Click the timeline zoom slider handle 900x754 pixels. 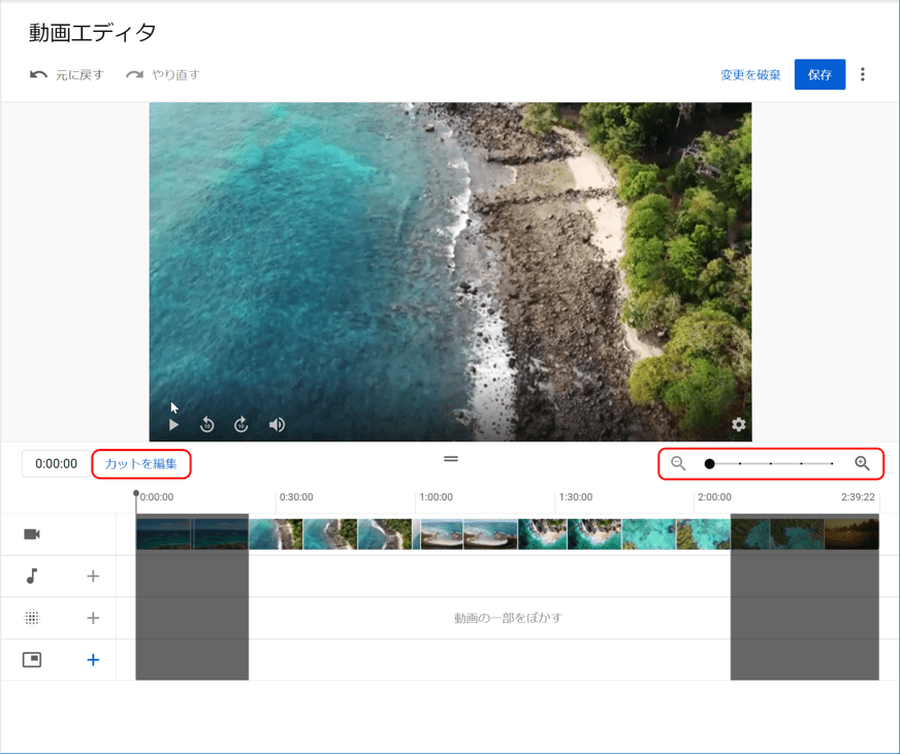(709, 464)
